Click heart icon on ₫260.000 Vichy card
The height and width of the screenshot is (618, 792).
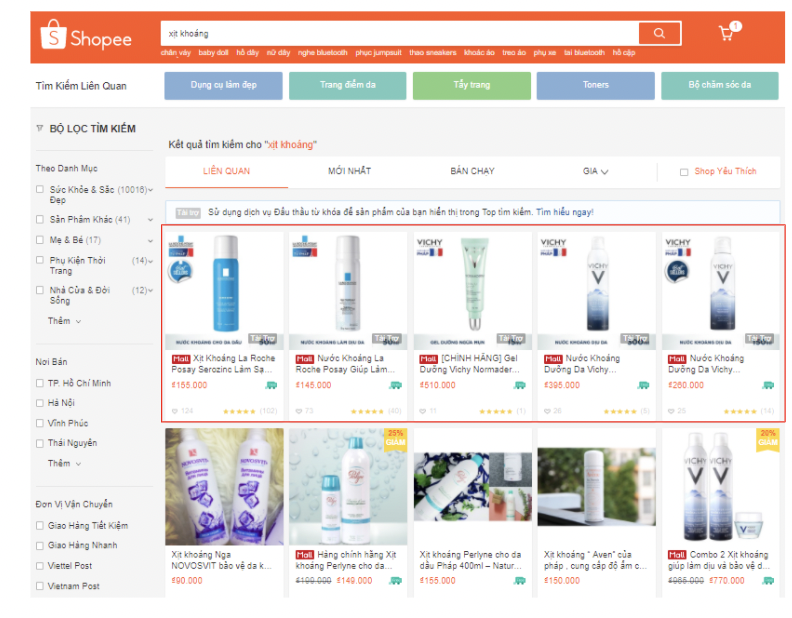pyautogui.click(x=671, y=411)
